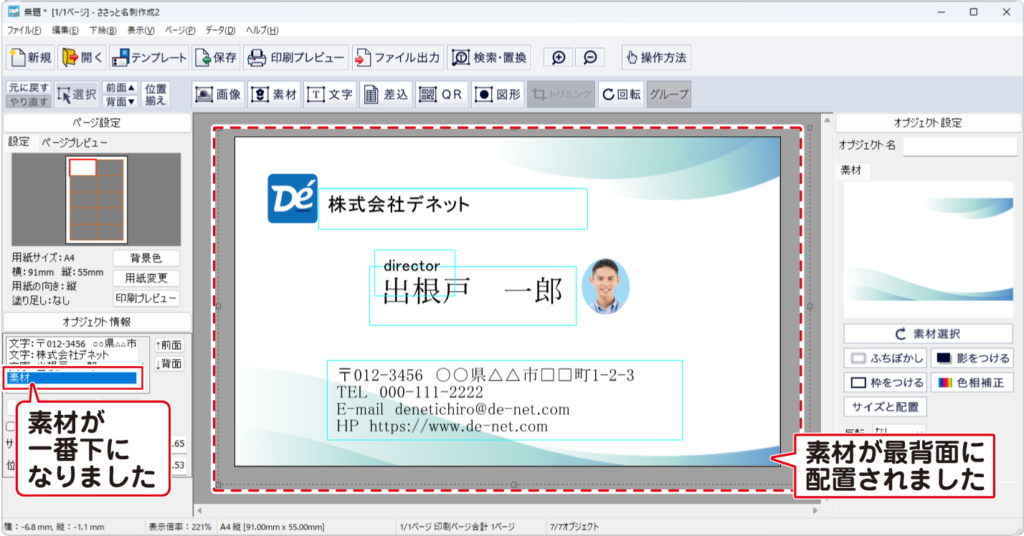Bring object forward with 前面▲

coord(120,87)
